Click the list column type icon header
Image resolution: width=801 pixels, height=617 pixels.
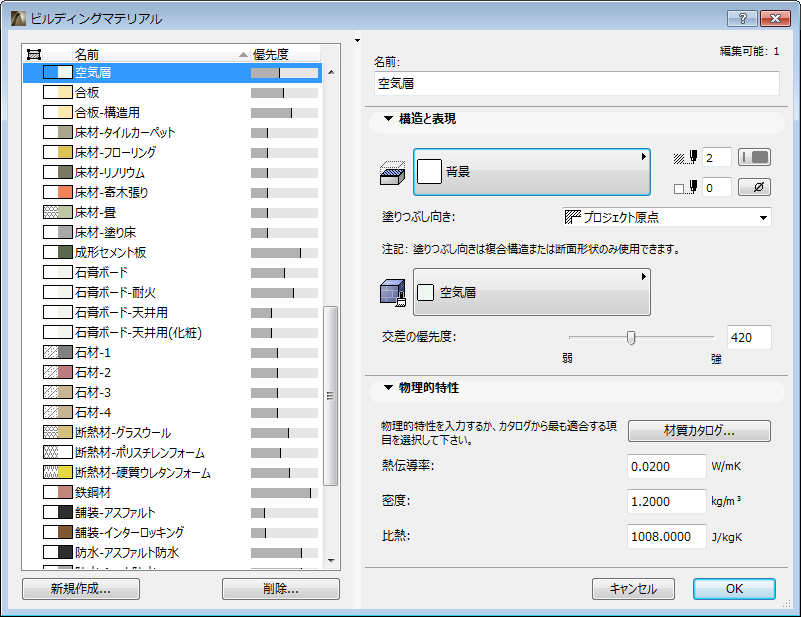[34, 54]
